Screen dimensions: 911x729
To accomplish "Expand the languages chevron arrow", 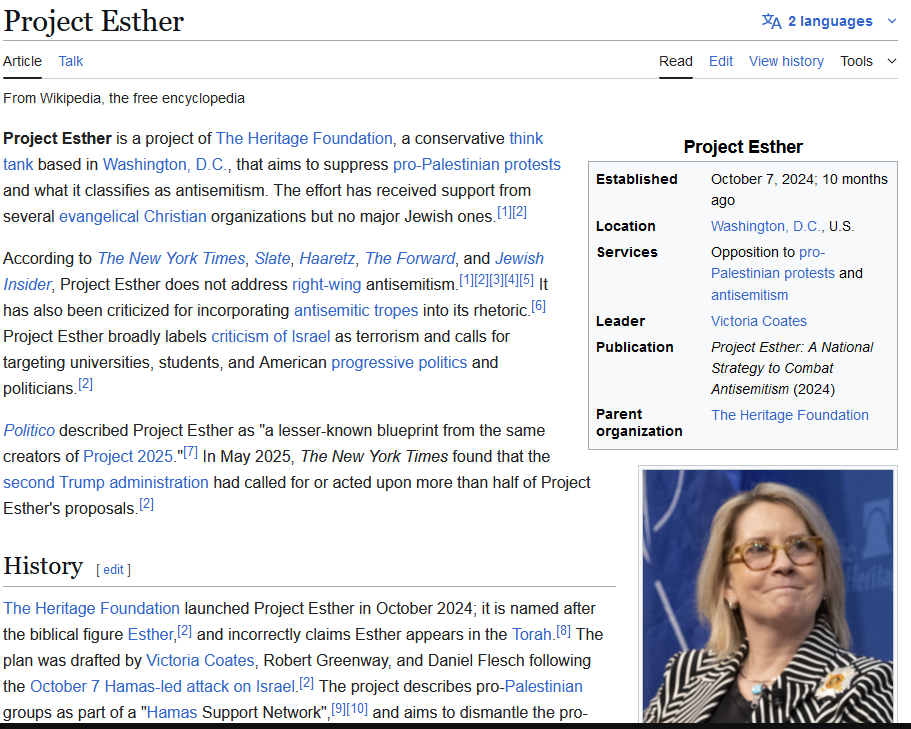I will point(892,21).
